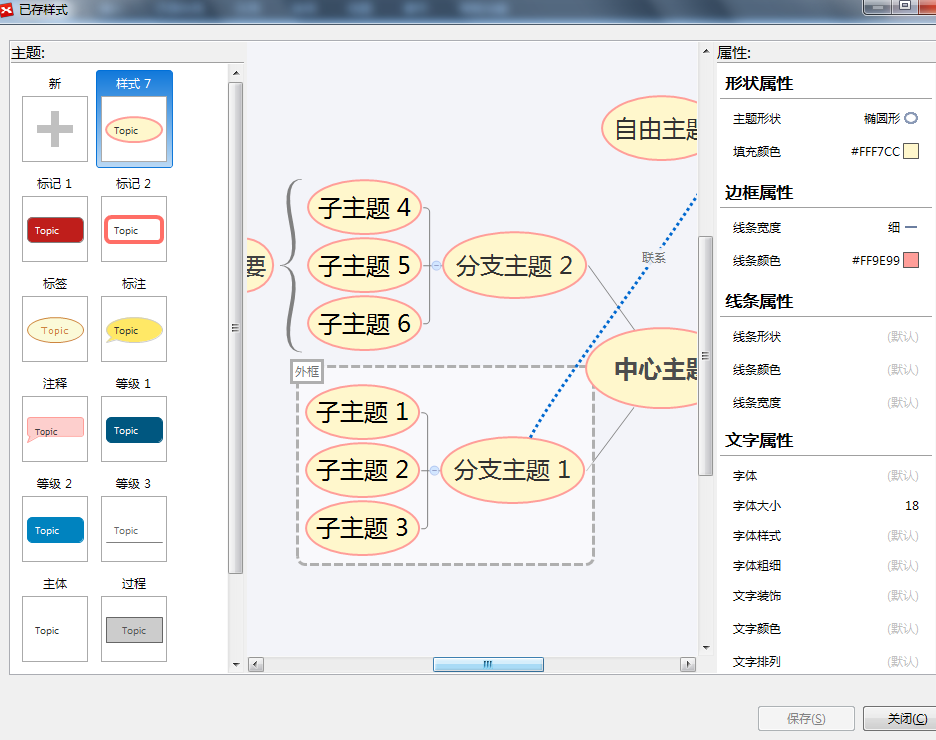Select the 注释 pink note style
Image resolution: width=936 pixels, height=740 pixels.
click(55, 429)
